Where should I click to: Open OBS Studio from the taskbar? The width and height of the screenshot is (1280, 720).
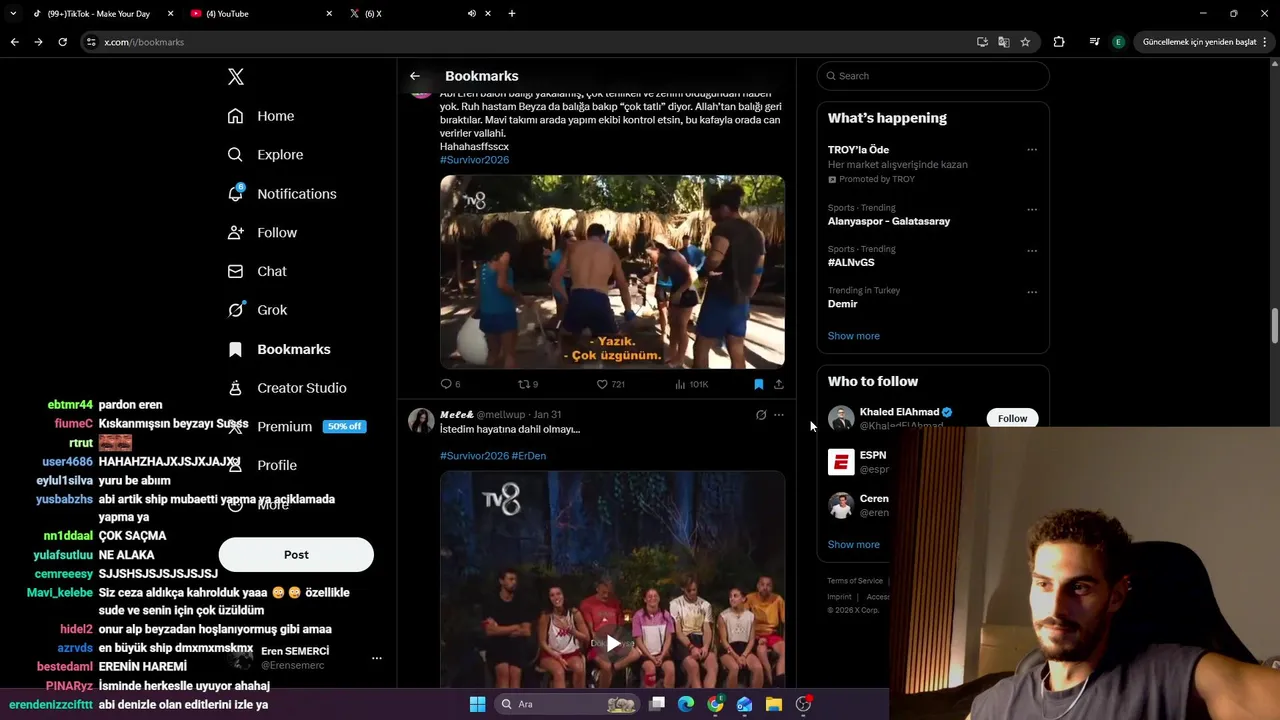click(804, 704)
